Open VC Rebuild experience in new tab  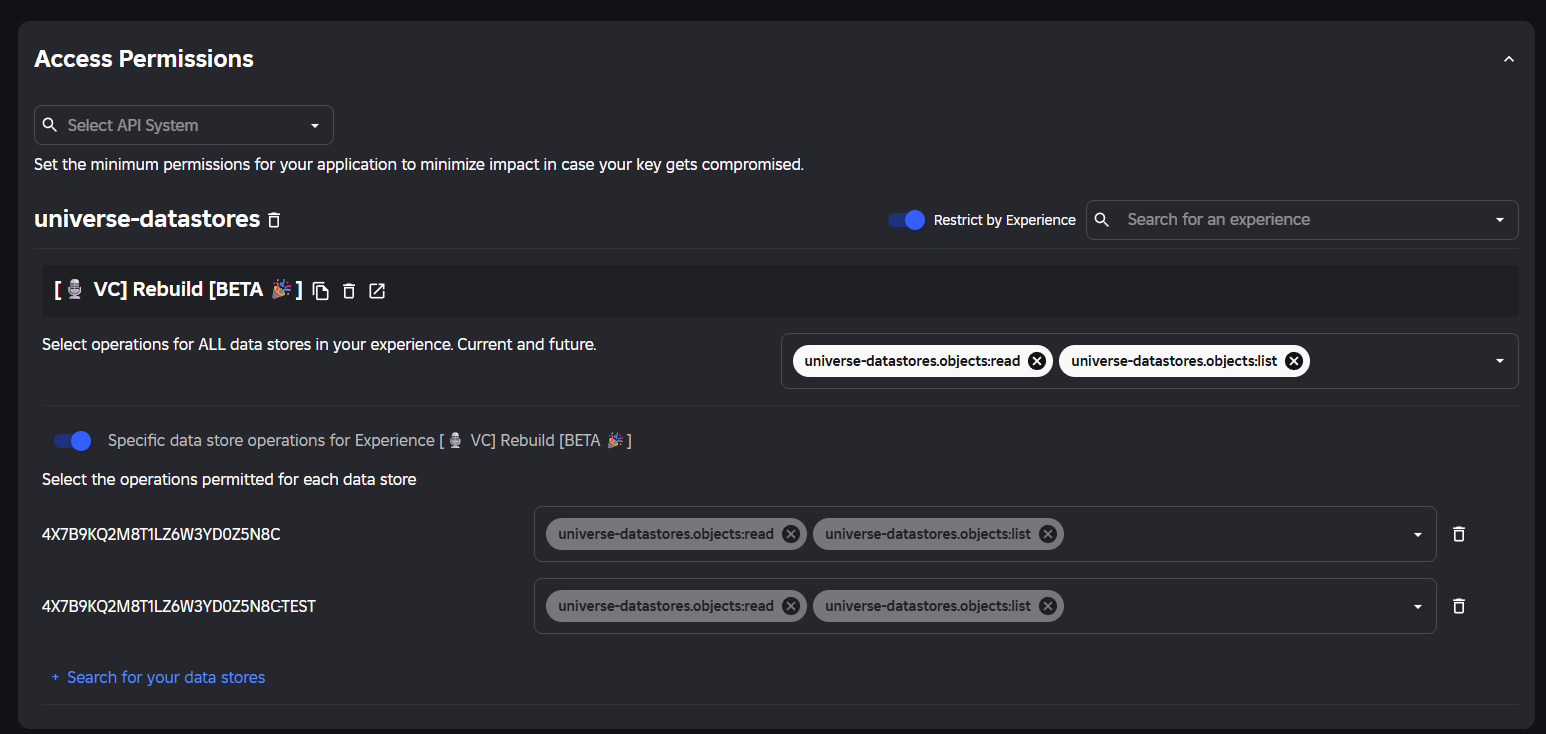pos(377,291)
